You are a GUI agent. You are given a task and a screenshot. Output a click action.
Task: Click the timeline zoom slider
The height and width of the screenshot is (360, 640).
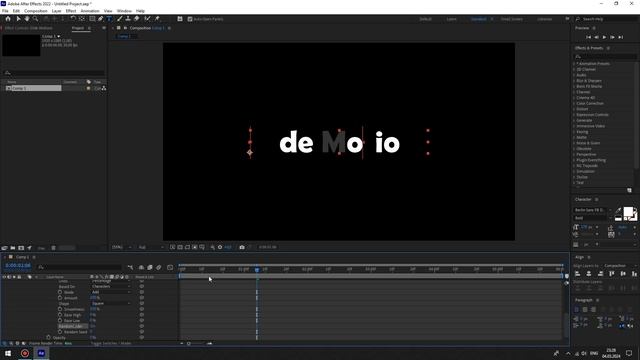tap(189, 344)
